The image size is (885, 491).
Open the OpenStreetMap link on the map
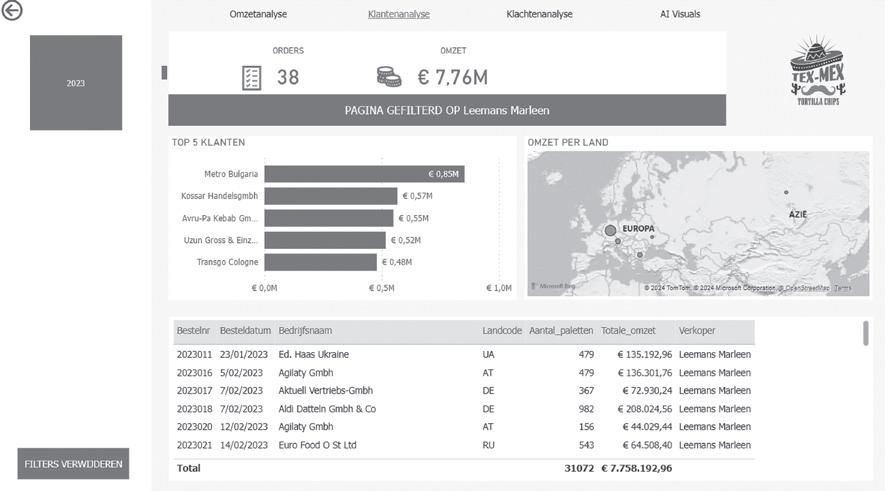pyautogui.click(x=807, y=288)
